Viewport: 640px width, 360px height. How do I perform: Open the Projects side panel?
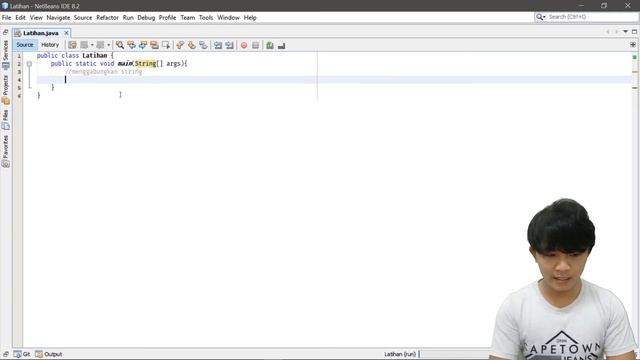pos(6,89)
